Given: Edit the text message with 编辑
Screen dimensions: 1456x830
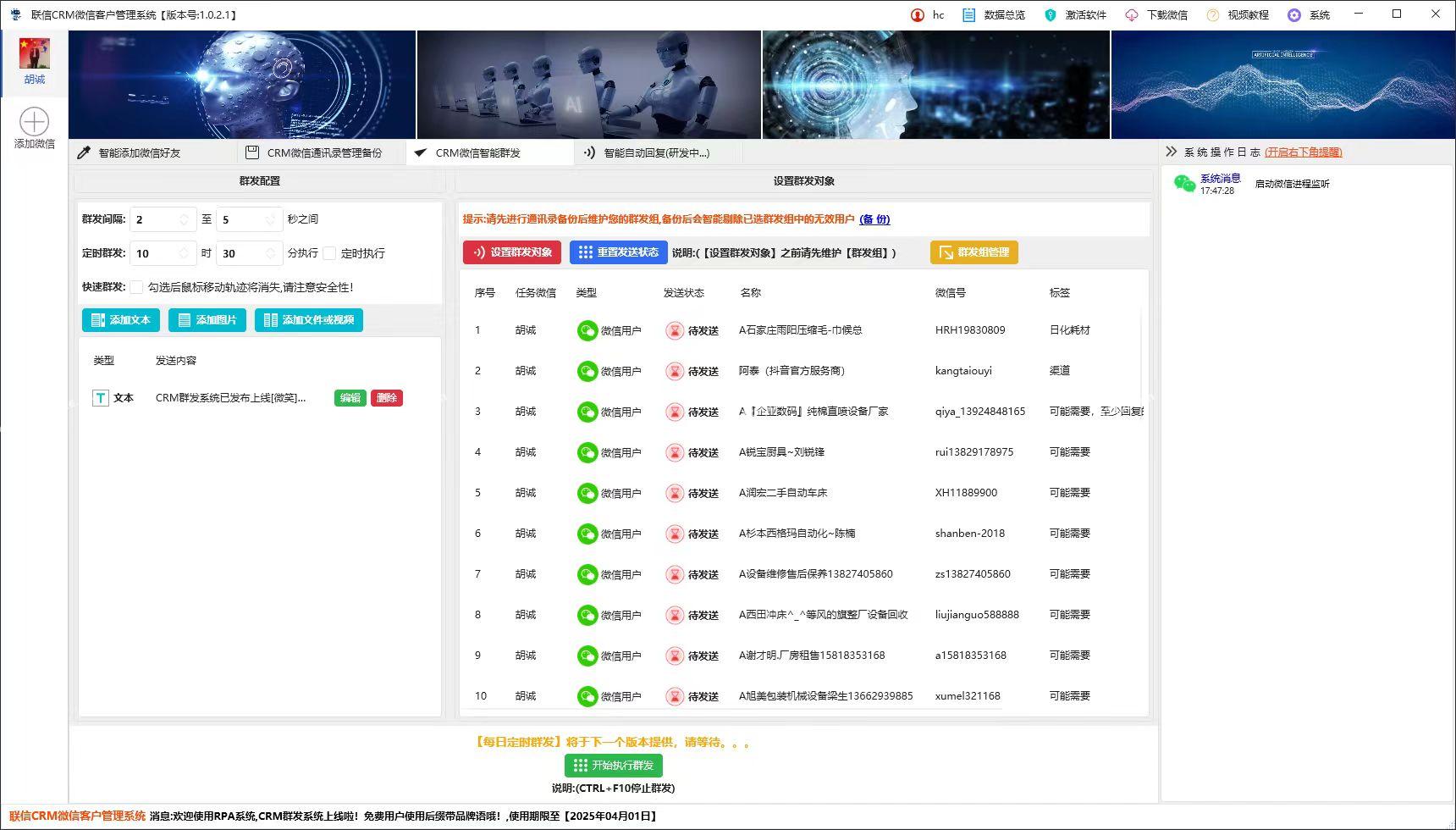Looking at the screenshot, I should (x=350, y=398).
